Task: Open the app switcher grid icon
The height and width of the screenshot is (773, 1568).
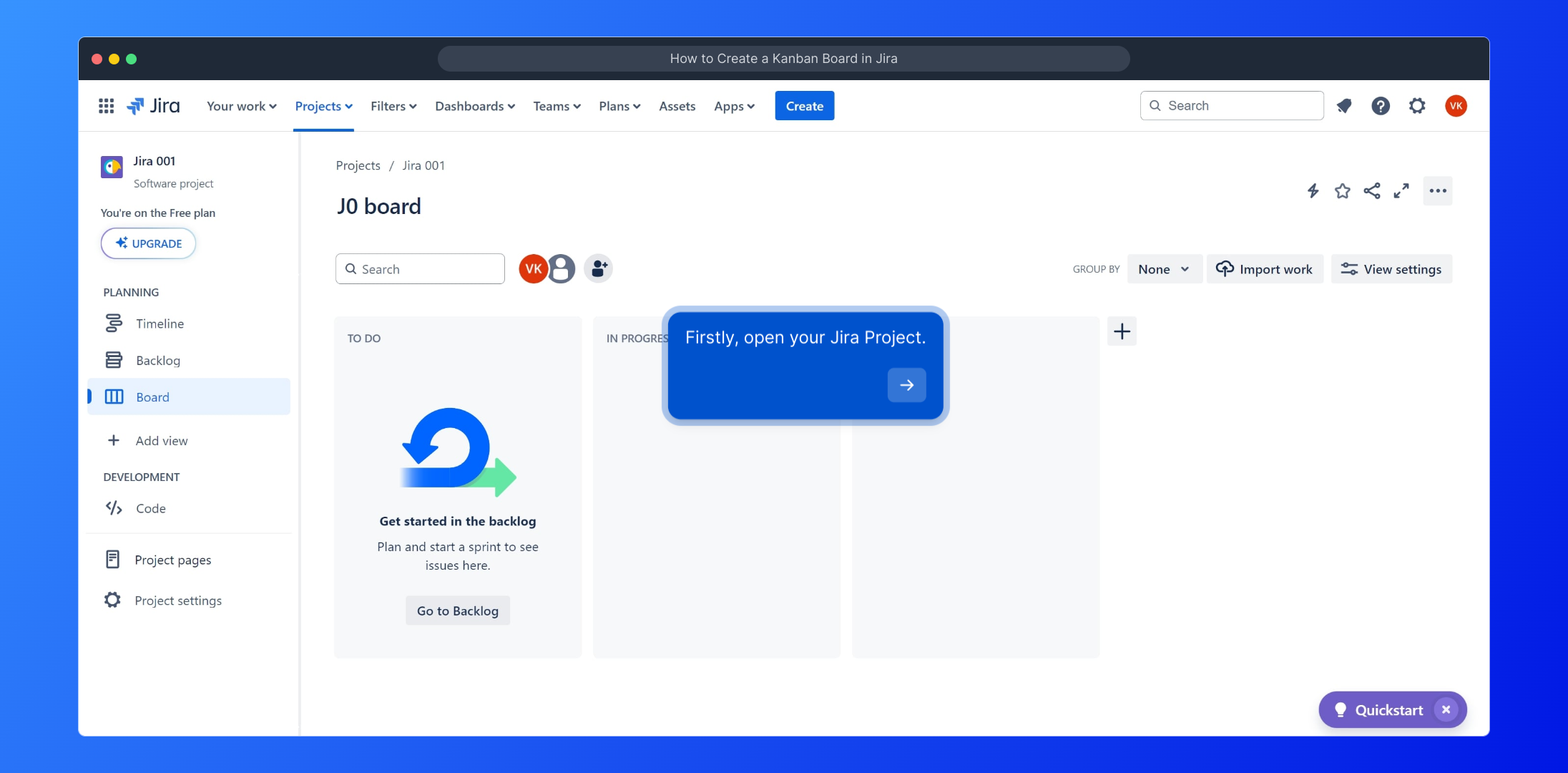Action: (x=106, y=106)
